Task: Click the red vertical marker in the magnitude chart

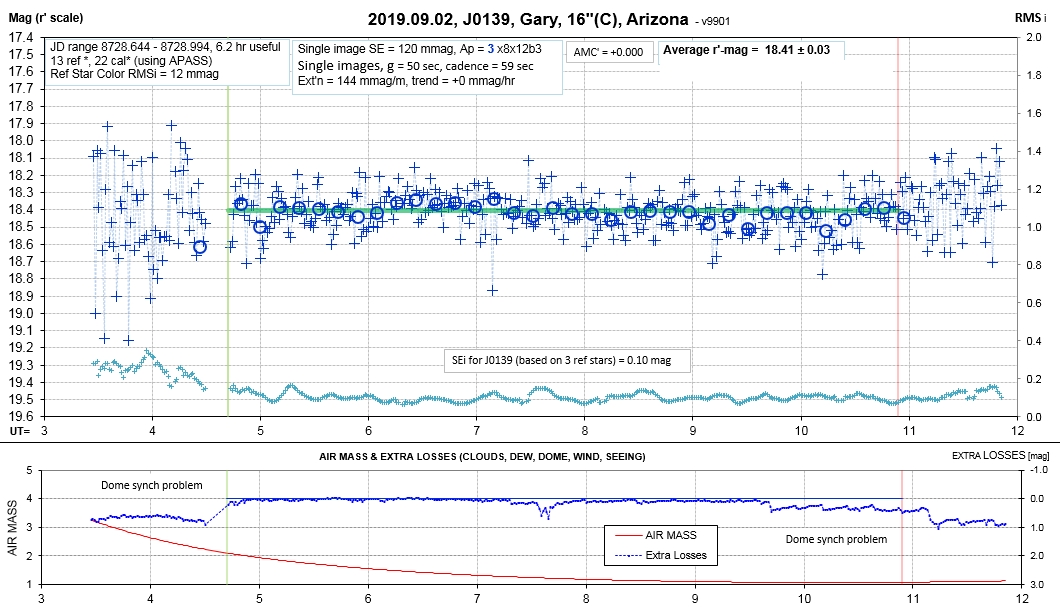Action: click(x=898, y=227)
